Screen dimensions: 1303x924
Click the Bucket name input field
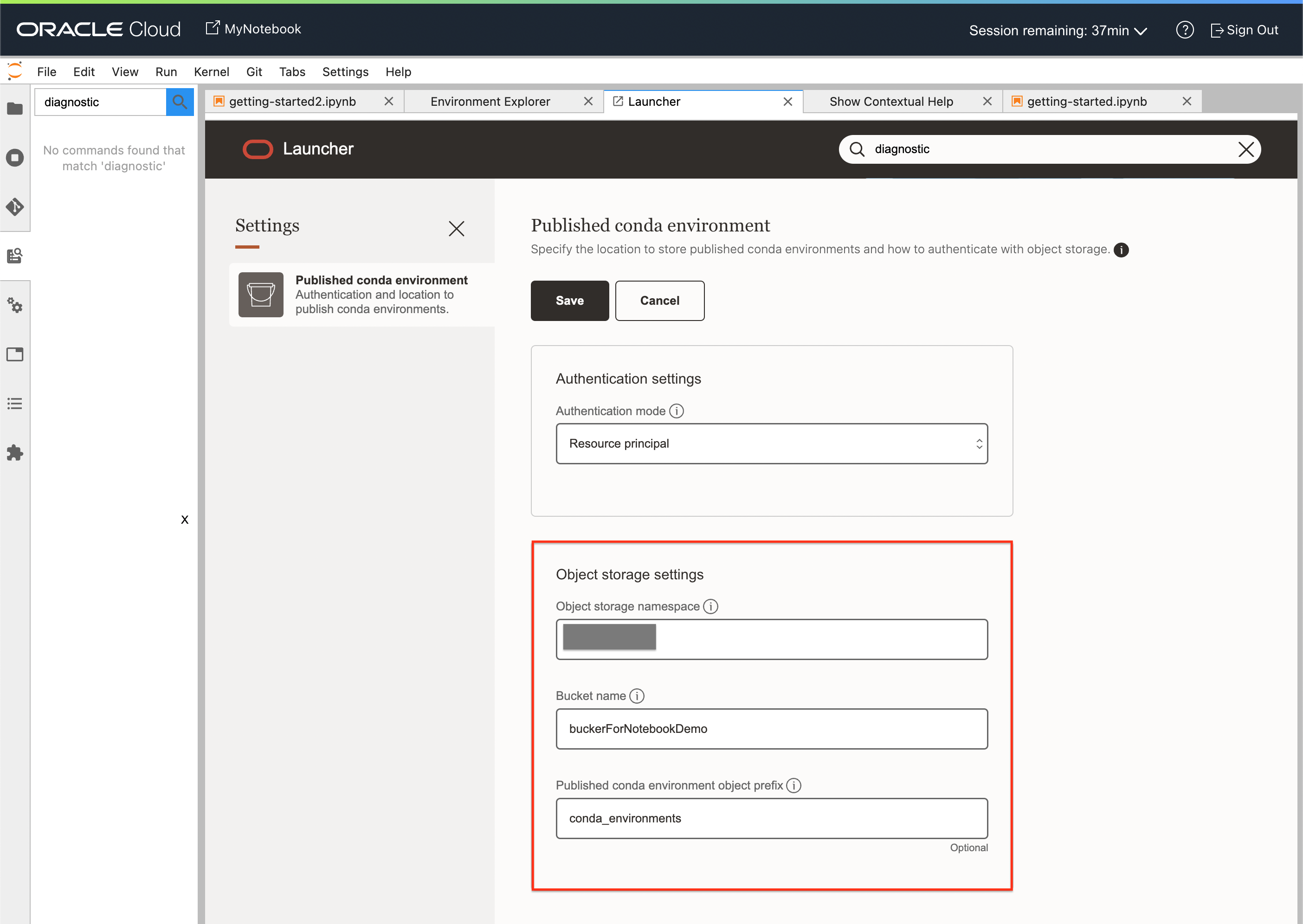(772, 729)
